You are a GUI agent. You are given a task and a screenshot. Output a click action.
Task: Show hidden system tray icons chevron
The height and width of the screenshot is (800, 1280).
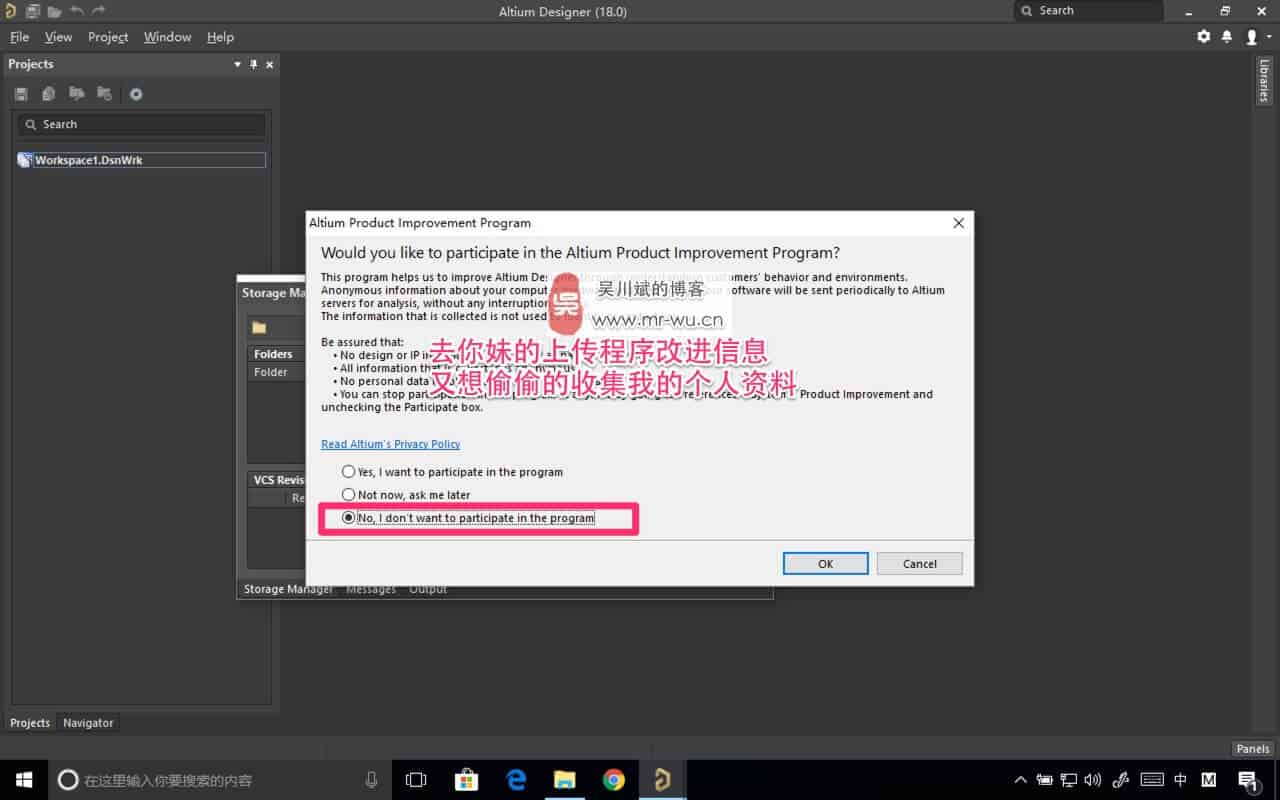pos(1020,780)
